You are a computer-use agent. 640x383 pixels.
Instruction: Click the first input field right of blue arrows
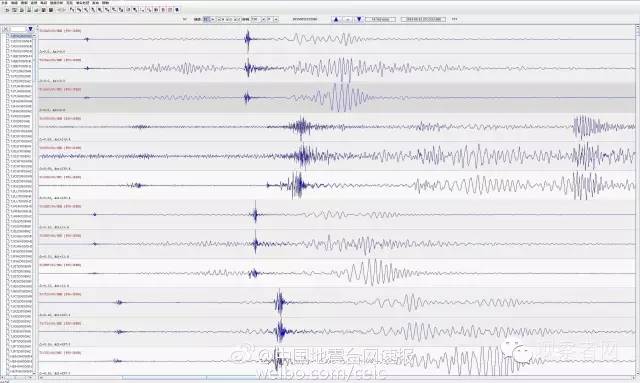(380, 19)
